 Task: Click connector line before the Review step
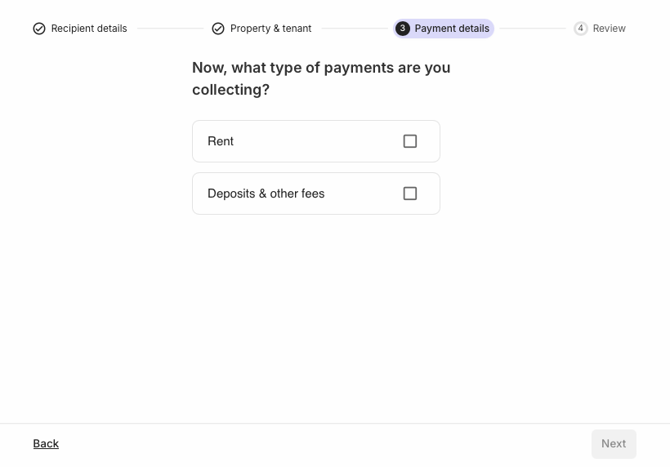[532, 29]
